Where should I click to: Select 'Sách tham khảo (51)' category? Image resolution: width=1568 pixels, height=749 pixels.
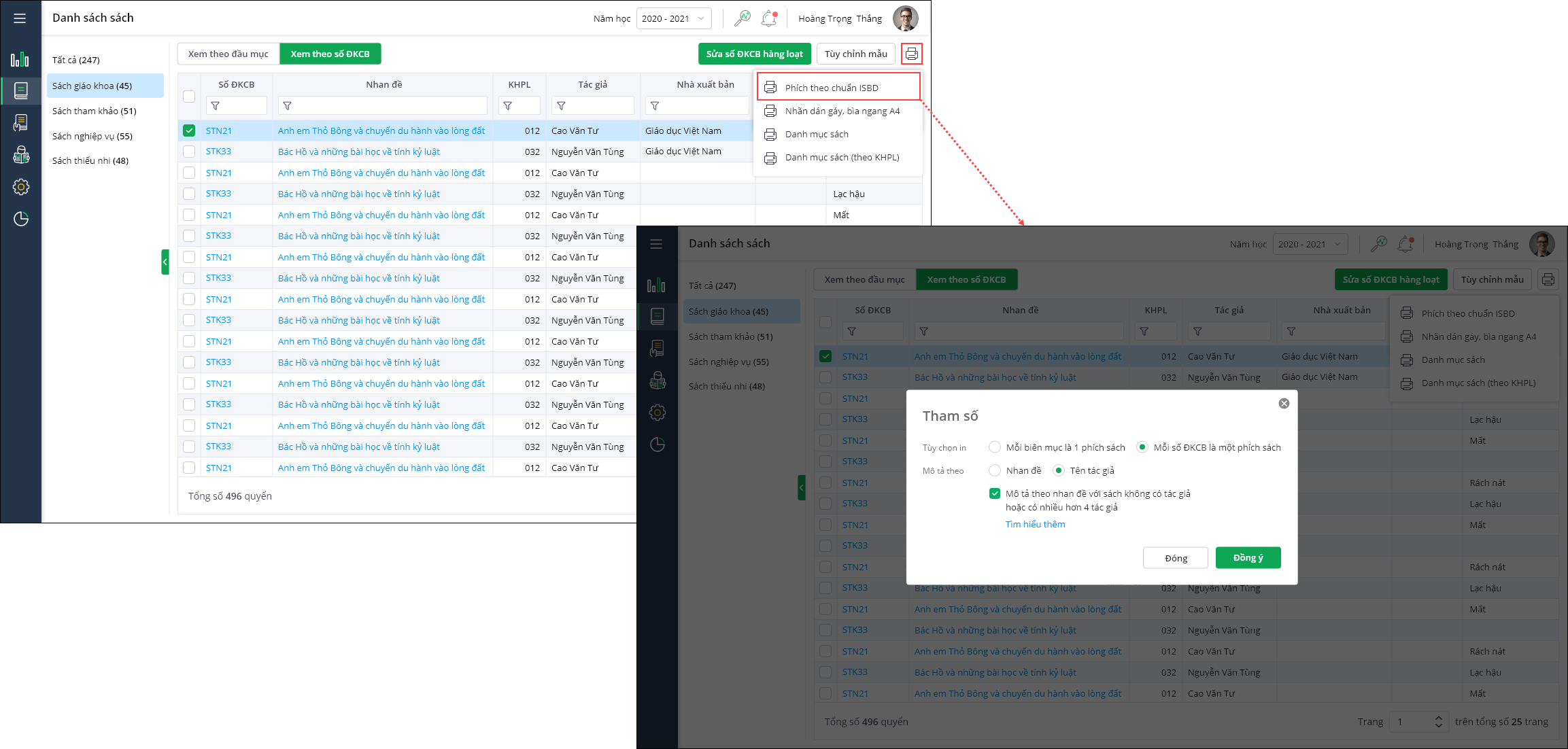(95, 111)
